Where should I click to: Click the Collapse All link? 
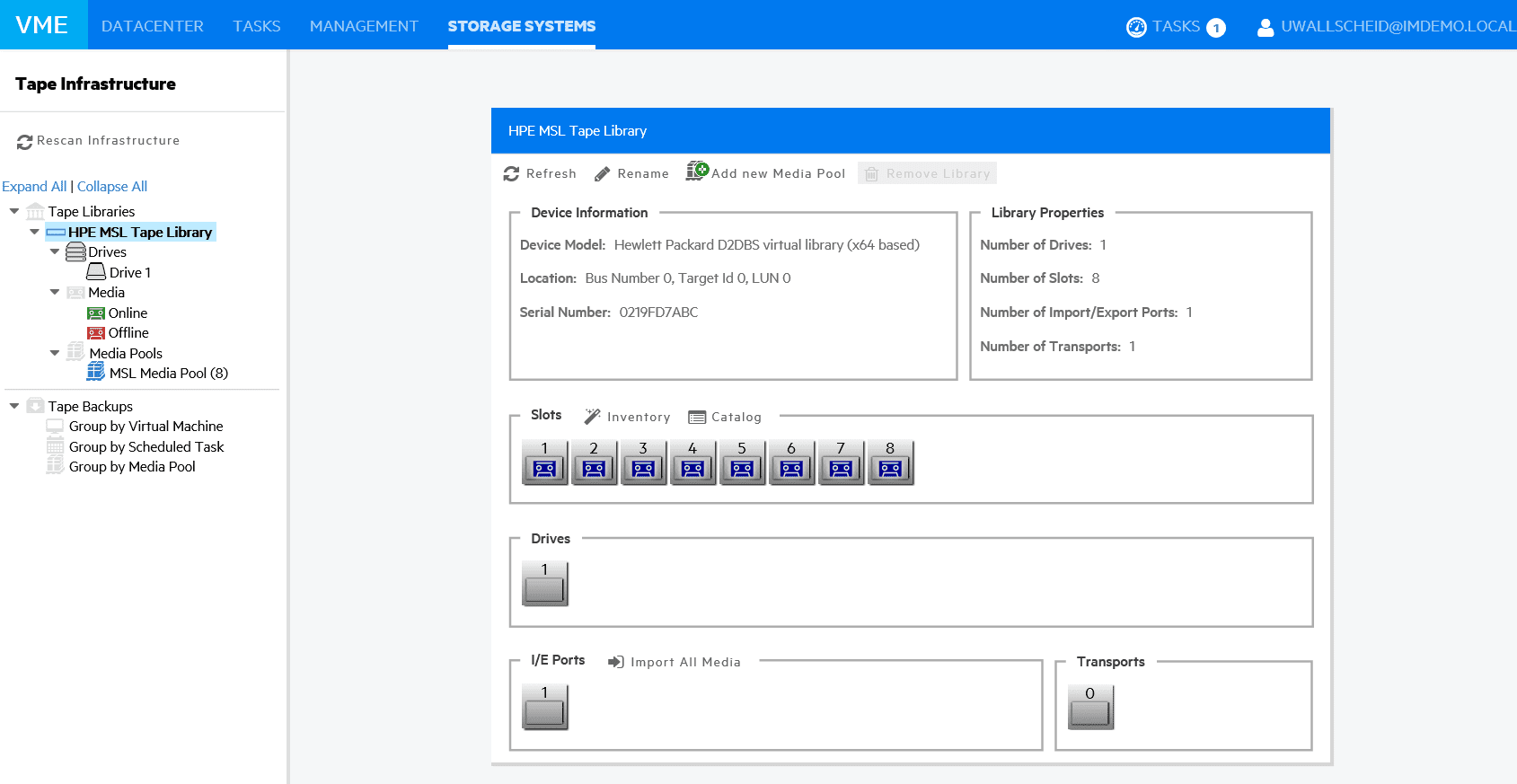coord(112,186)
